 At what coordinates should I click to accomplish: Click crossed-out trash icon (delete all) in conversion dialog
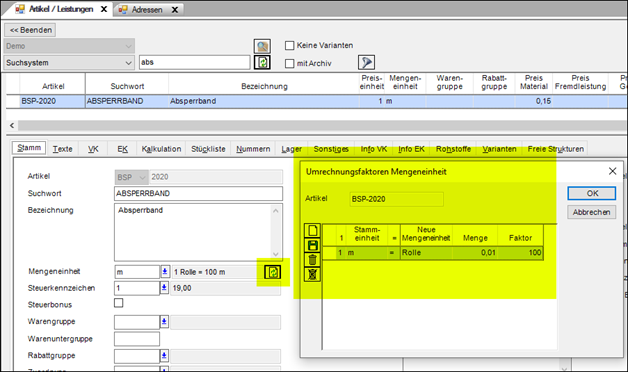[x=312, y=274]
